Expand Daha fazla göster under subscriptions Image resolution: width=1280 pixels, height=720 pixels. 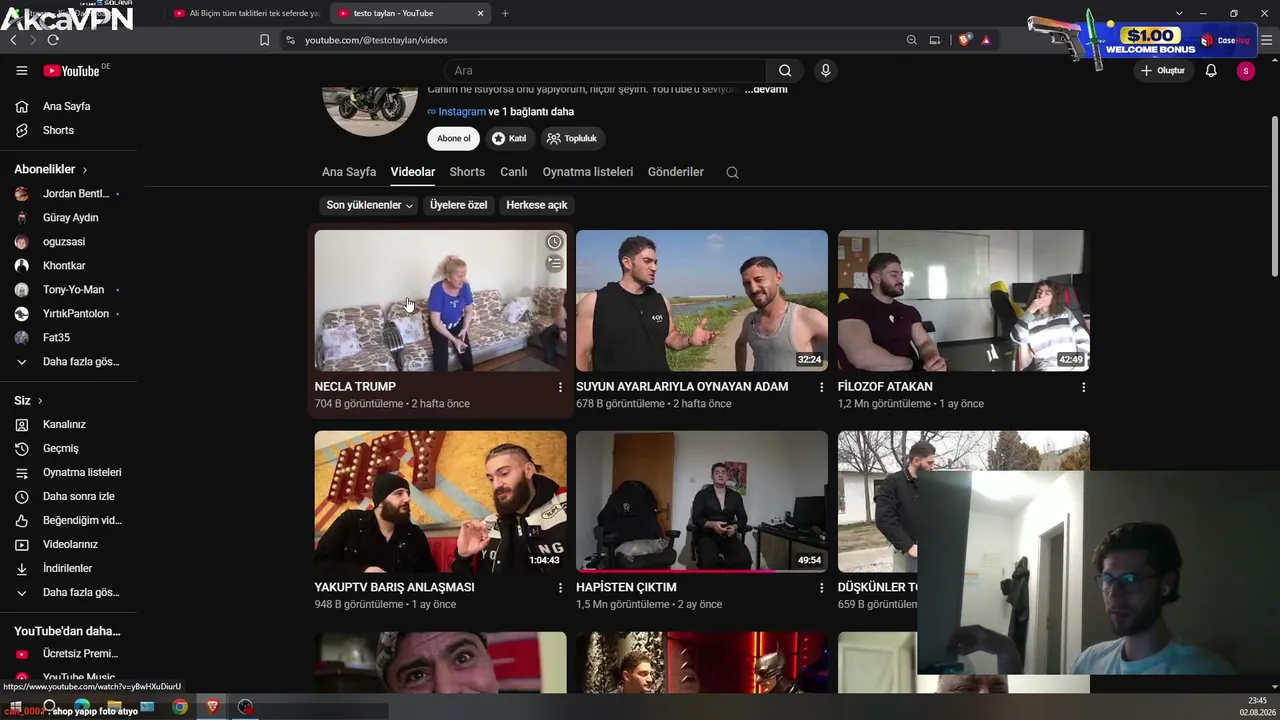coord(69,361)
